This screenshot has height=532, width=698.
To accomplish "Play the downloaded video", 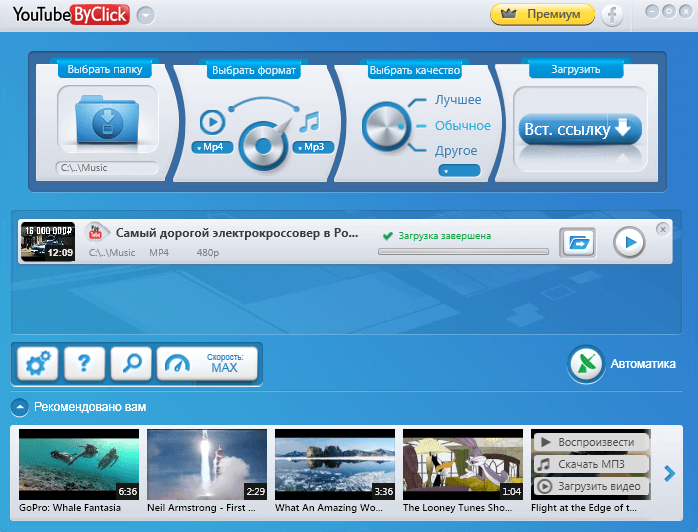I will click(x=629, y=243).
